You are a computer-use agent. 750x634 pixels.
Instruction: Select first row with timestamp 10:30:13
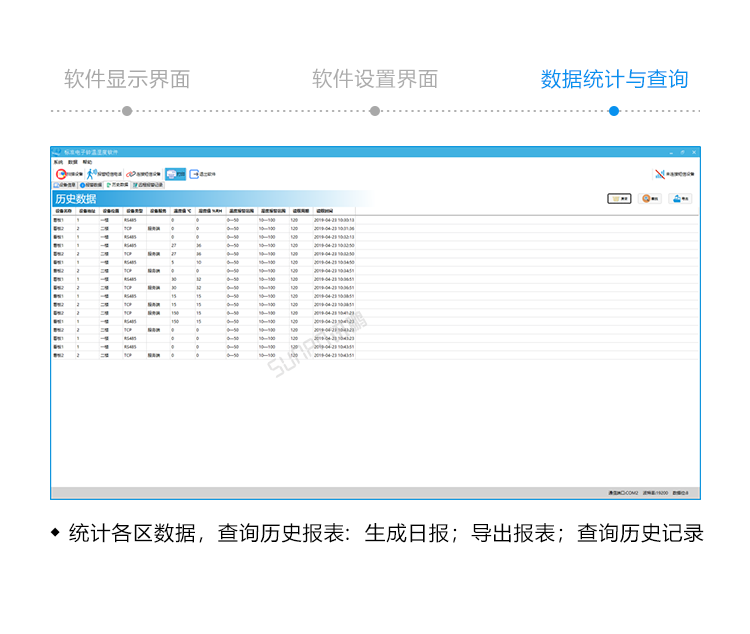point(200,219)
